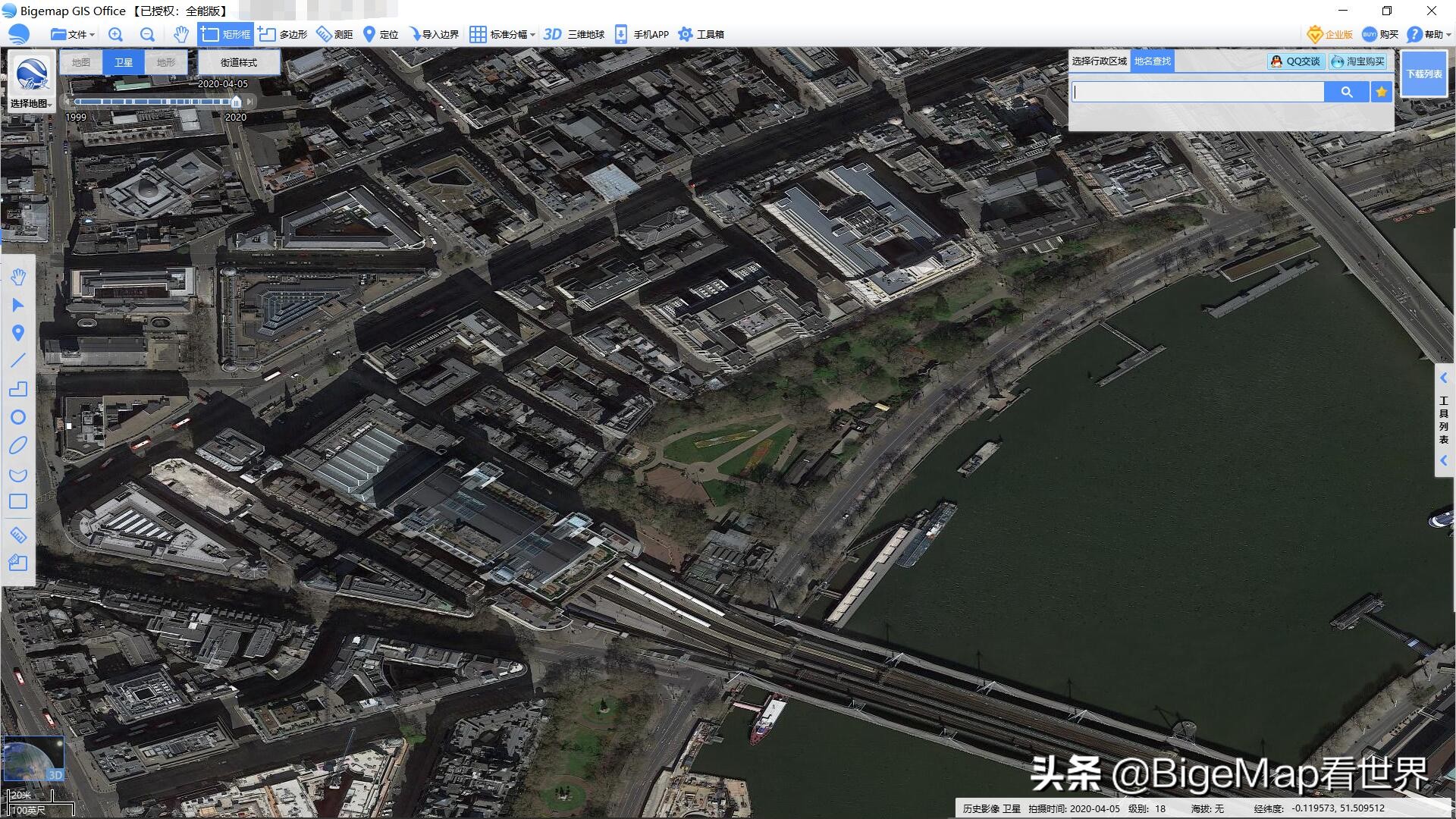Open the QQ交谈 chat button
Screen dimensions: 1456x819
click(1296, 61)
